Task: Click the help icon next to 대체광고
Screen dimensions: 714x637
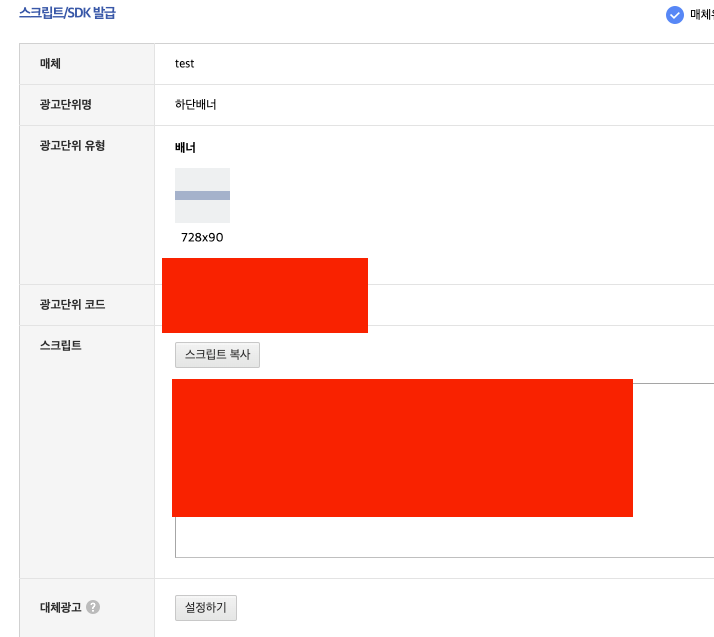Action: 93,607
